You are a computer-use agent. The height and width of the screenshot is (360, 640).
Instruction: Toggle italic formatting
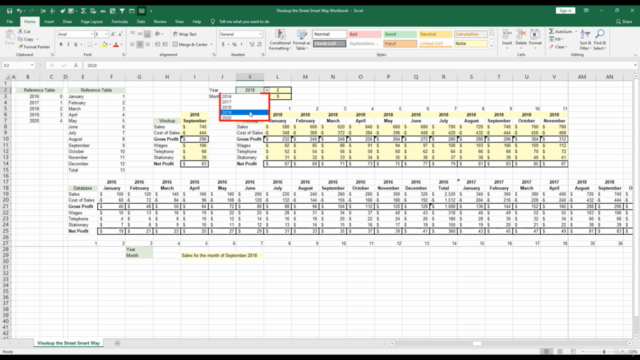(68, 44)
